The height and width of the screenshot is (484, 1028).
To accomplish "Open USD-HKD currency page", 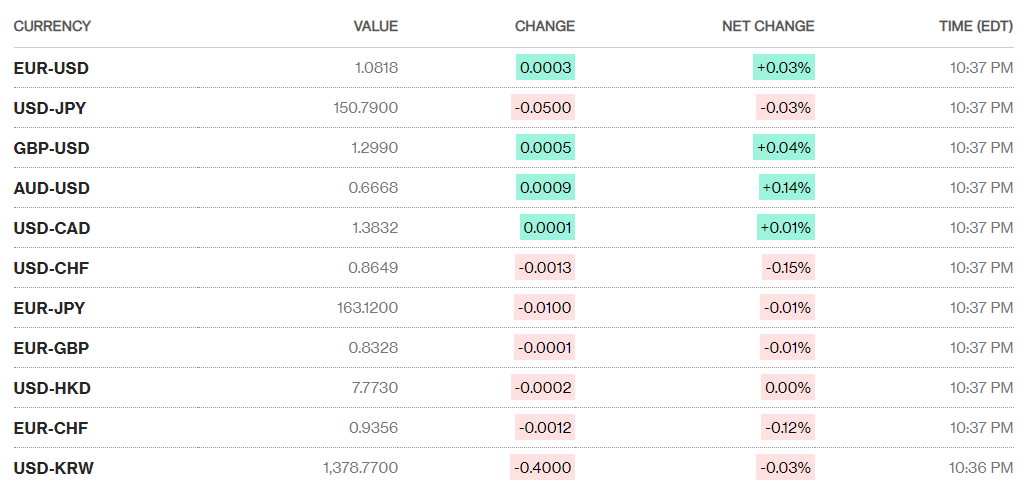I will point(52,388).
